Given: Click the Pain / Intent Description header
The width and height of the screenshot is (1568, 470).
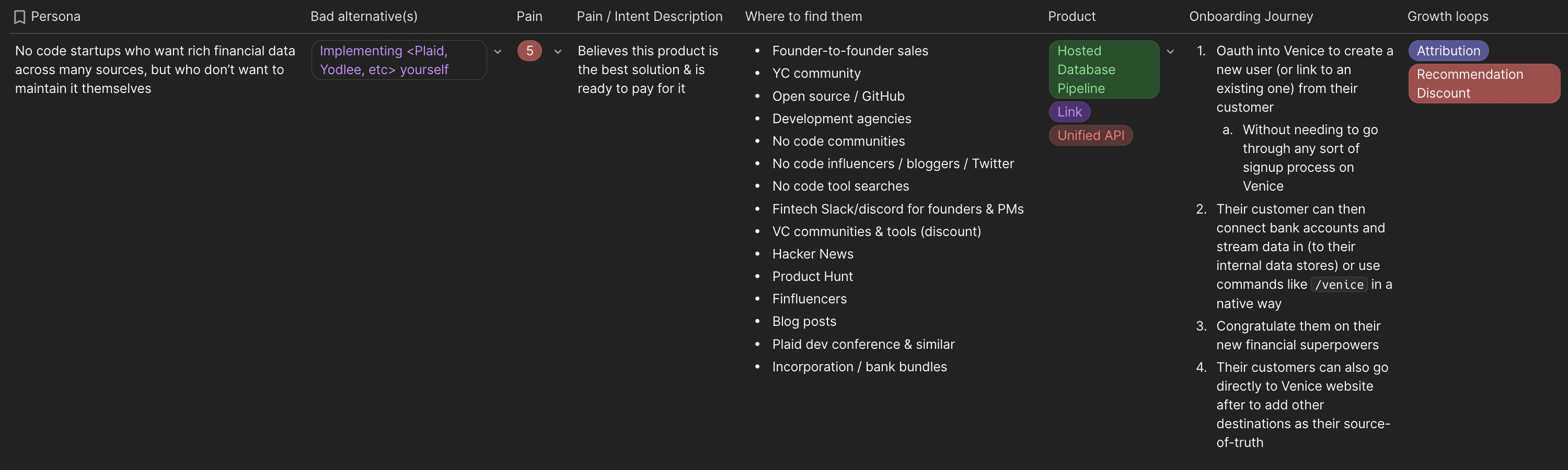Looking at the screenshot, I should (649, 16).
